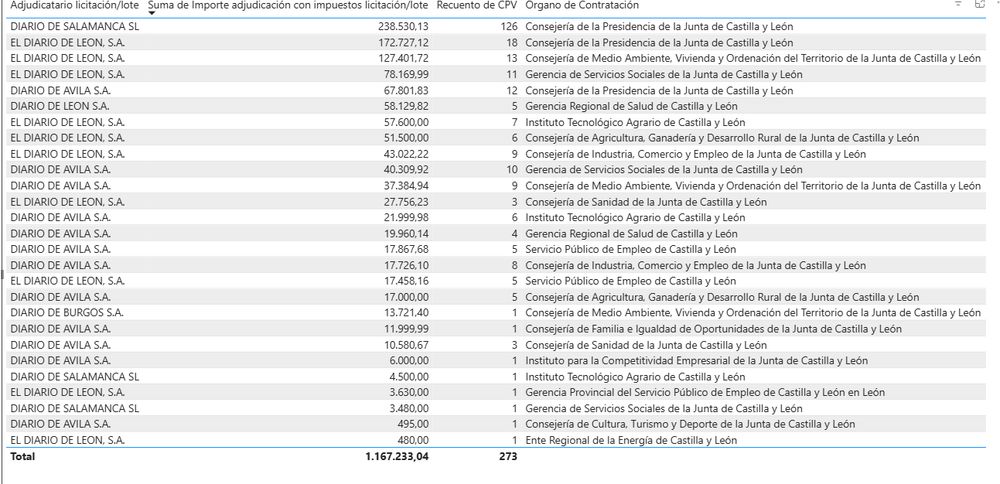Select the CPV count 10

click(x=511, y=170)
